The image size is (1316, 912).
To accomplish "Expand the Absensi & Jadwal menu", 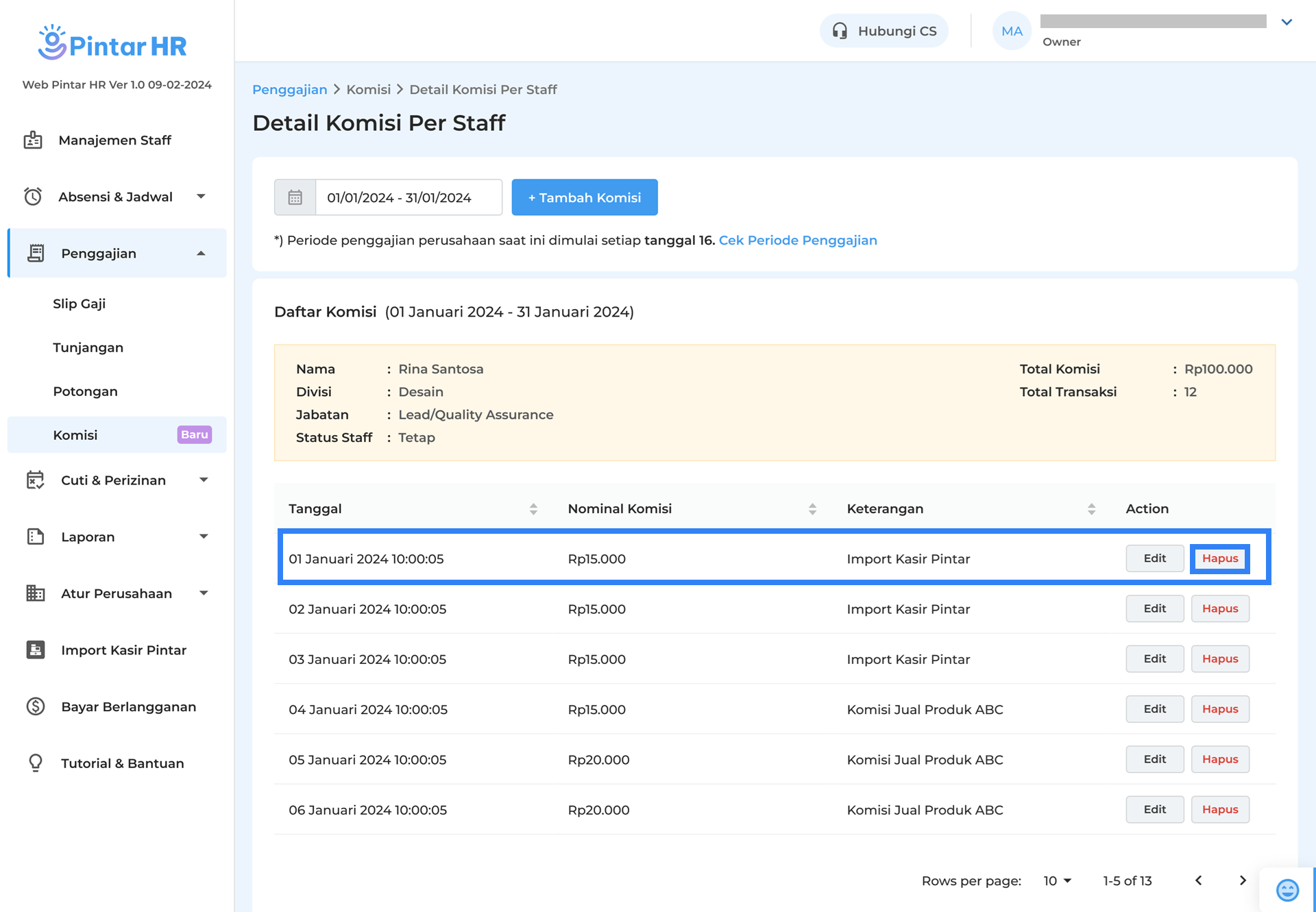I will pos(201,197).
